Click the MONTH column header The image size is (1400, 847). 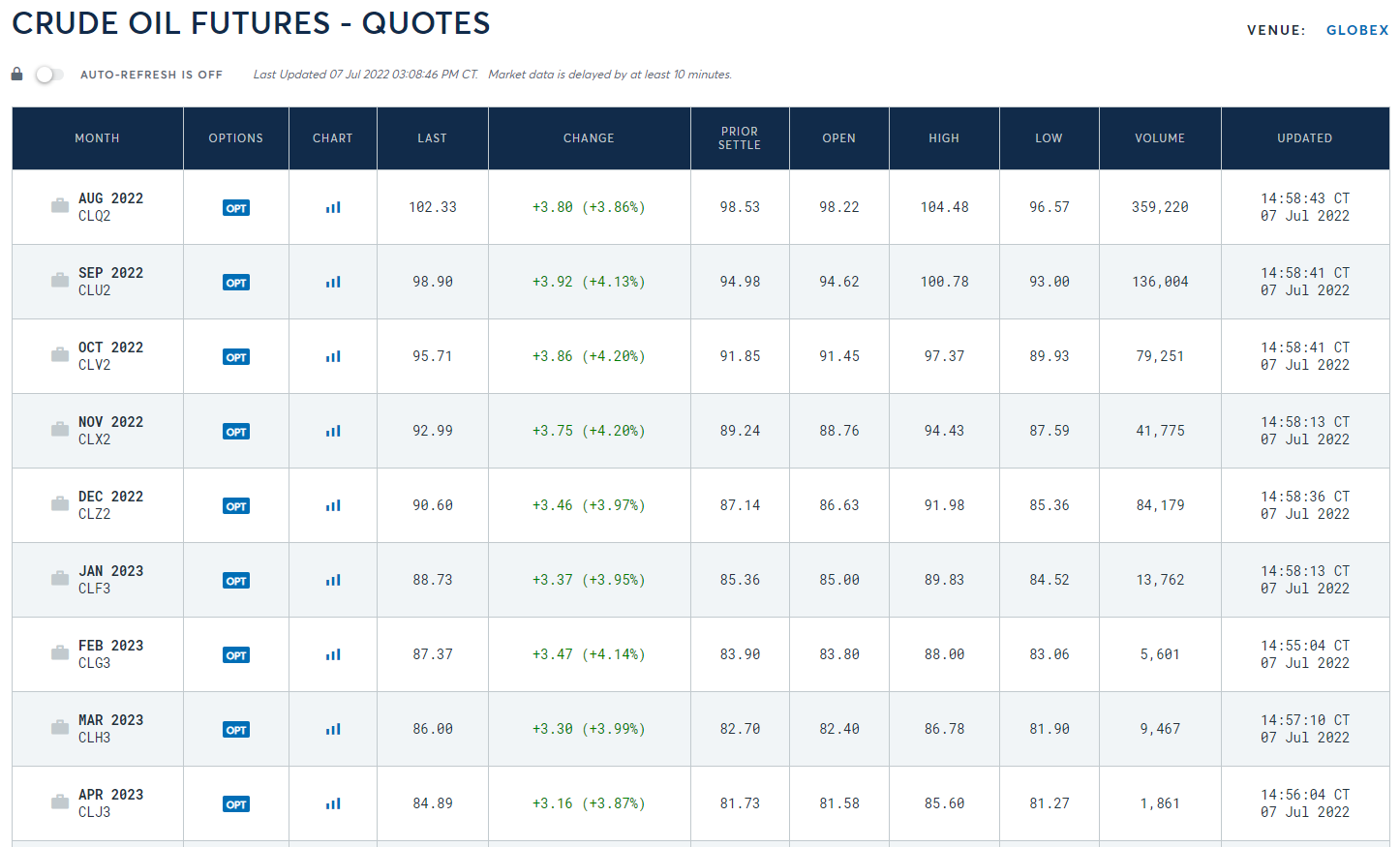coord(98,138)
